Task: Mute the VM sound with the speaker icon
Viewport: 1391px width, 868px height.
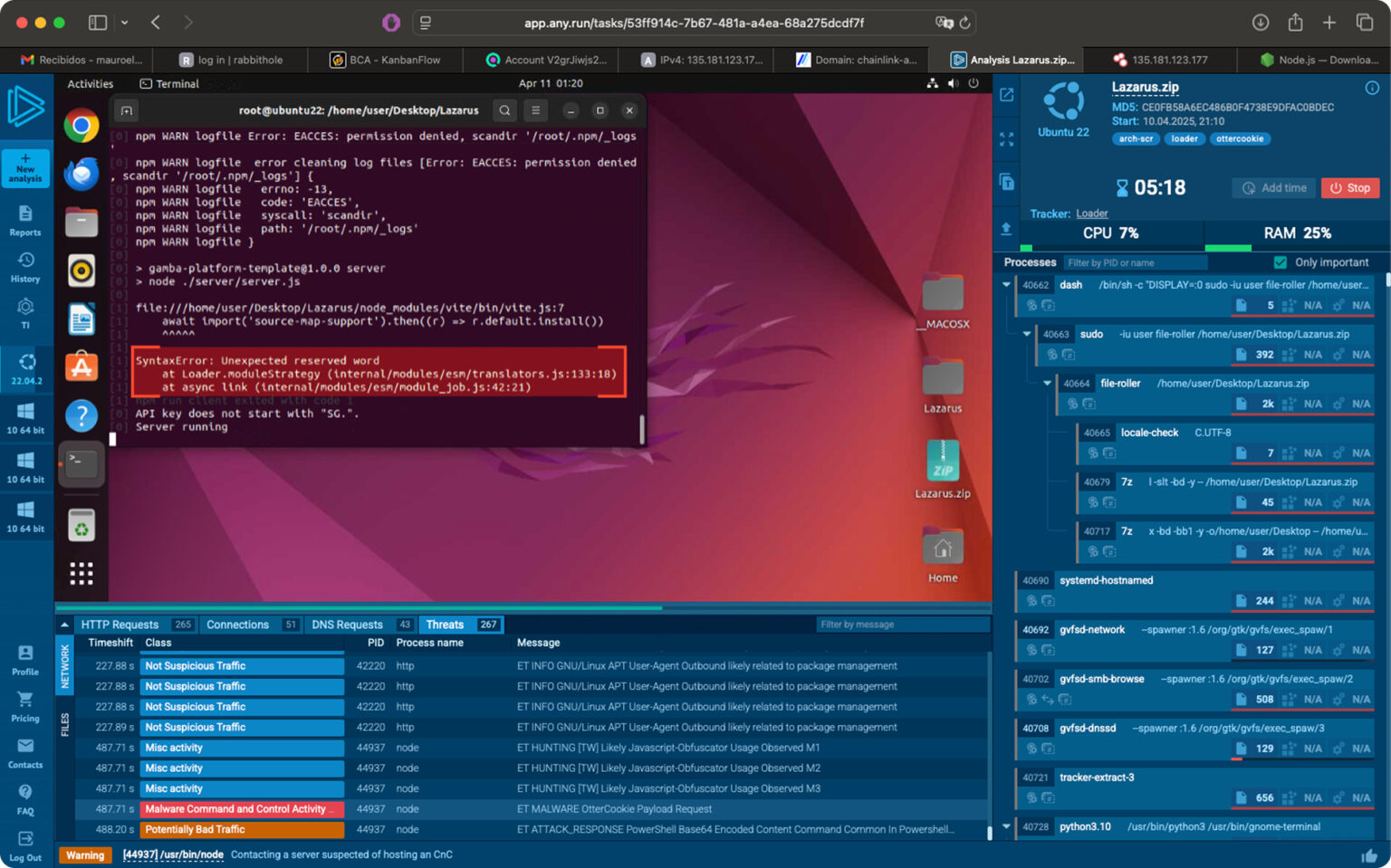Action: pyautogui.click(x=954, y=82)
